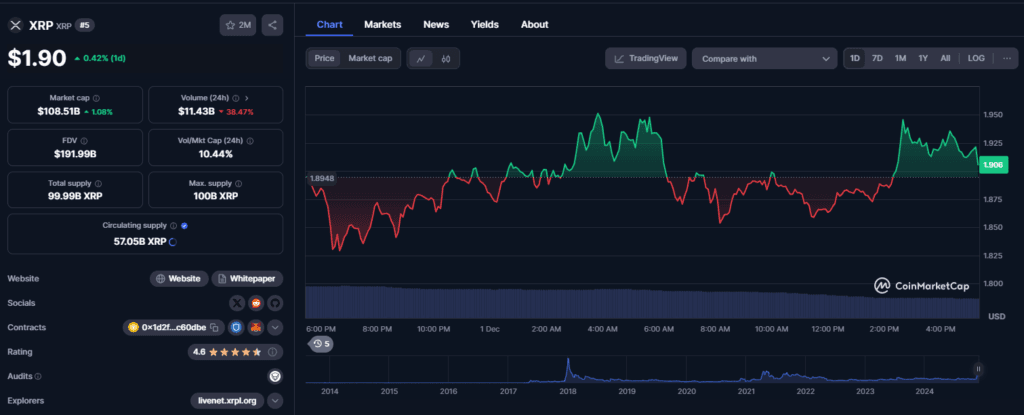The width and height of the screenshot is (1024, 415).
Task: Open the chart more options ellipsis
Action: coord(1007,58)
